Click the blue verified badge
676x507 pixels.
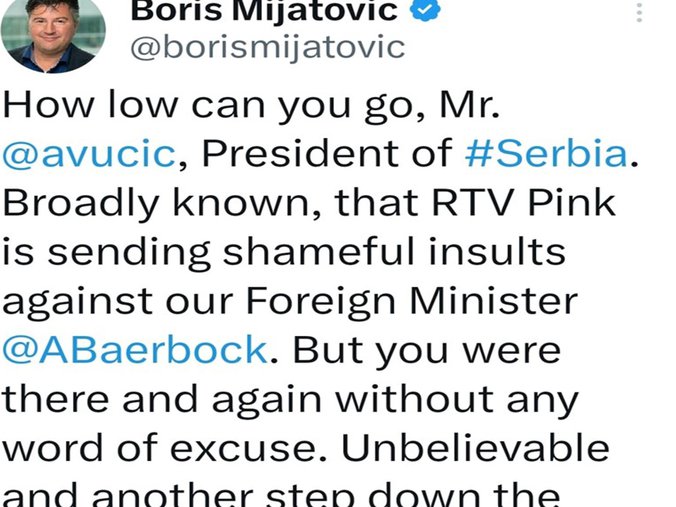coord(425,9)
